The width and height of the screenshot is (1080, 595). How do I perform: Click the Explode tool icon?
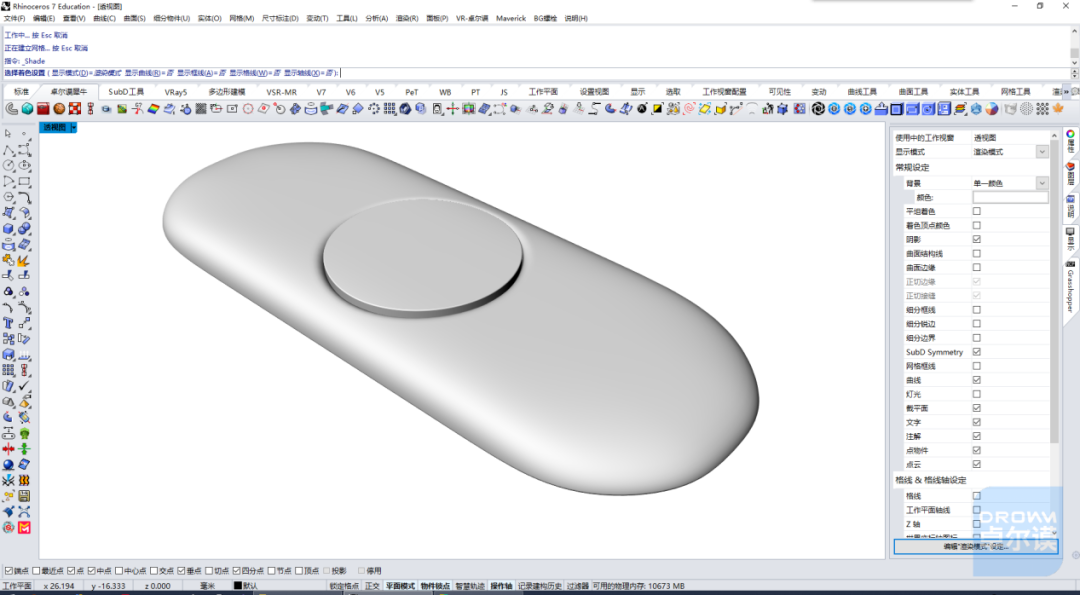point(23,261)
